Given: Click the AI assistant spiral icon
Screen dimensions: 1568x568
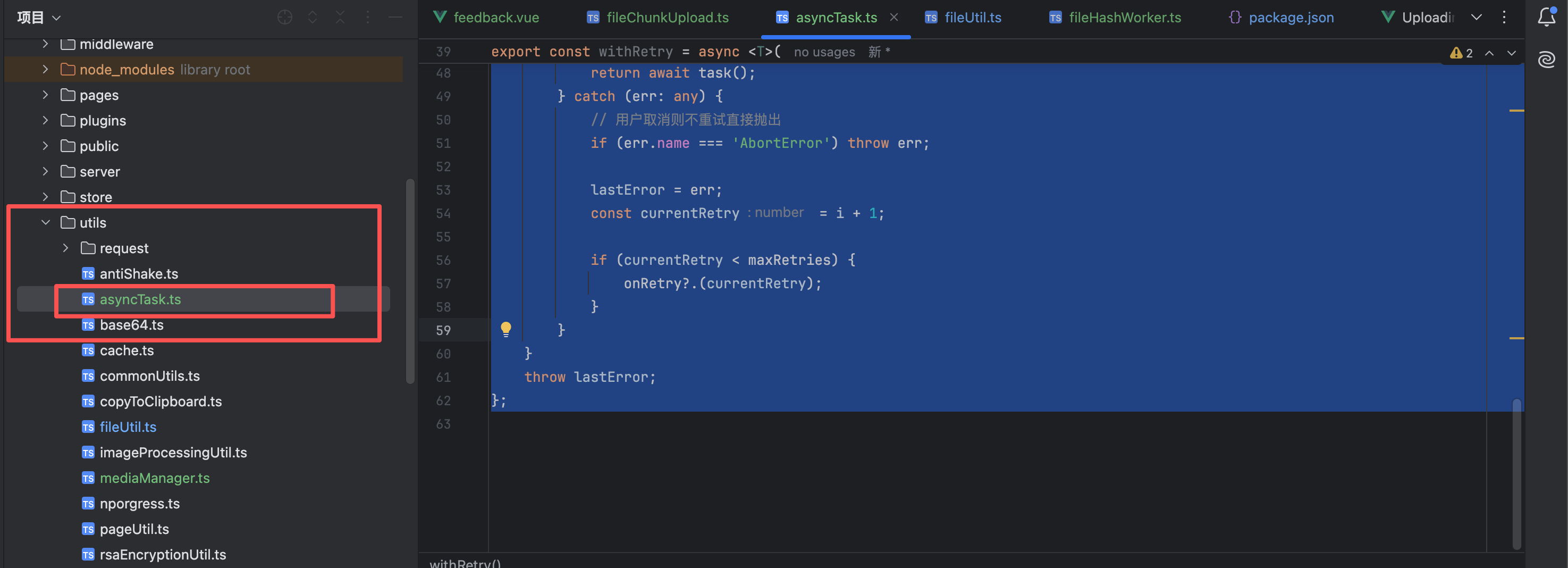Looking at the screenshot, I should [x=1546, y=59].
